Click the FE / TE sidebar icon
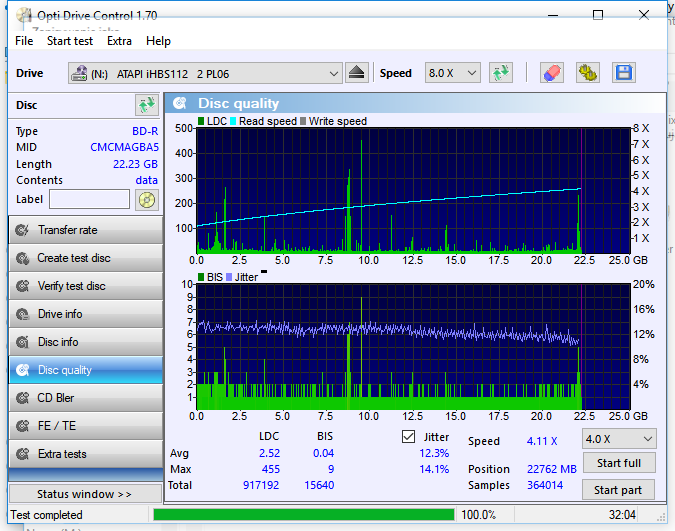 click(22, 426)
